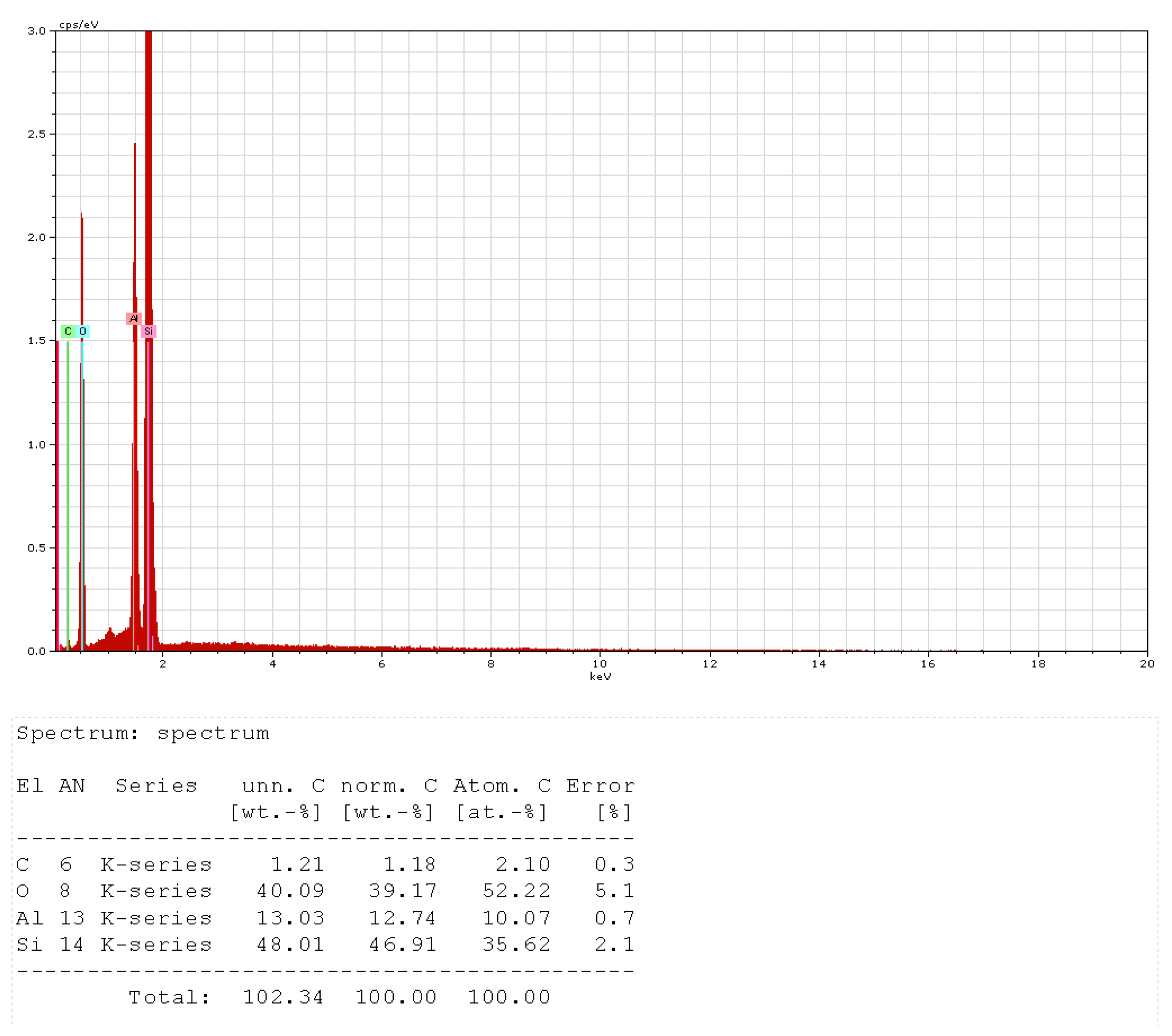Click the 3.0 value atop the y-axis
The height and width of the screenshot is (1036, 1172).
(x=37, y=31)
